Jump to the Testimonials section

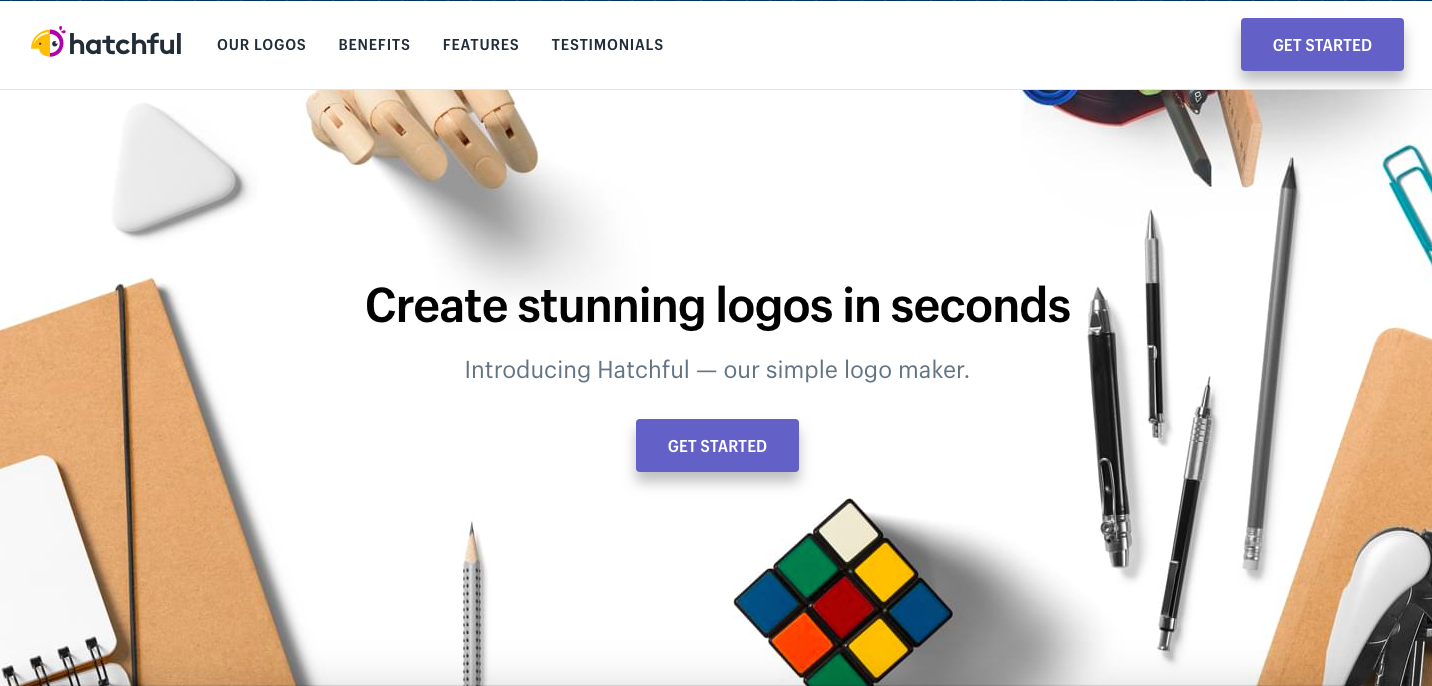608,45
